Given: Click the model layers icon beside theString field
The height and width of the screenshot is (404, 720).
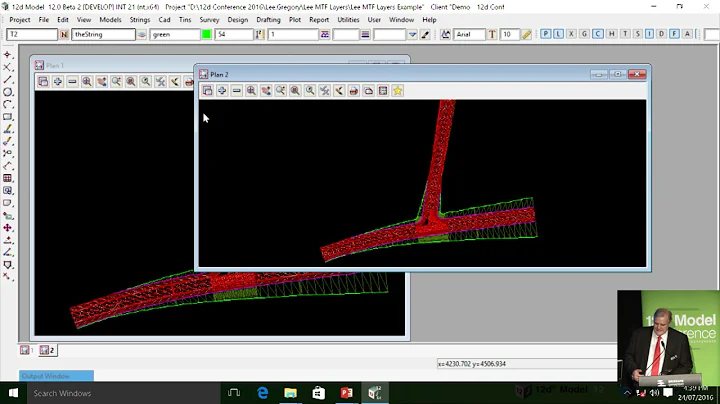Looking at the screenshot, I should 141,34.
